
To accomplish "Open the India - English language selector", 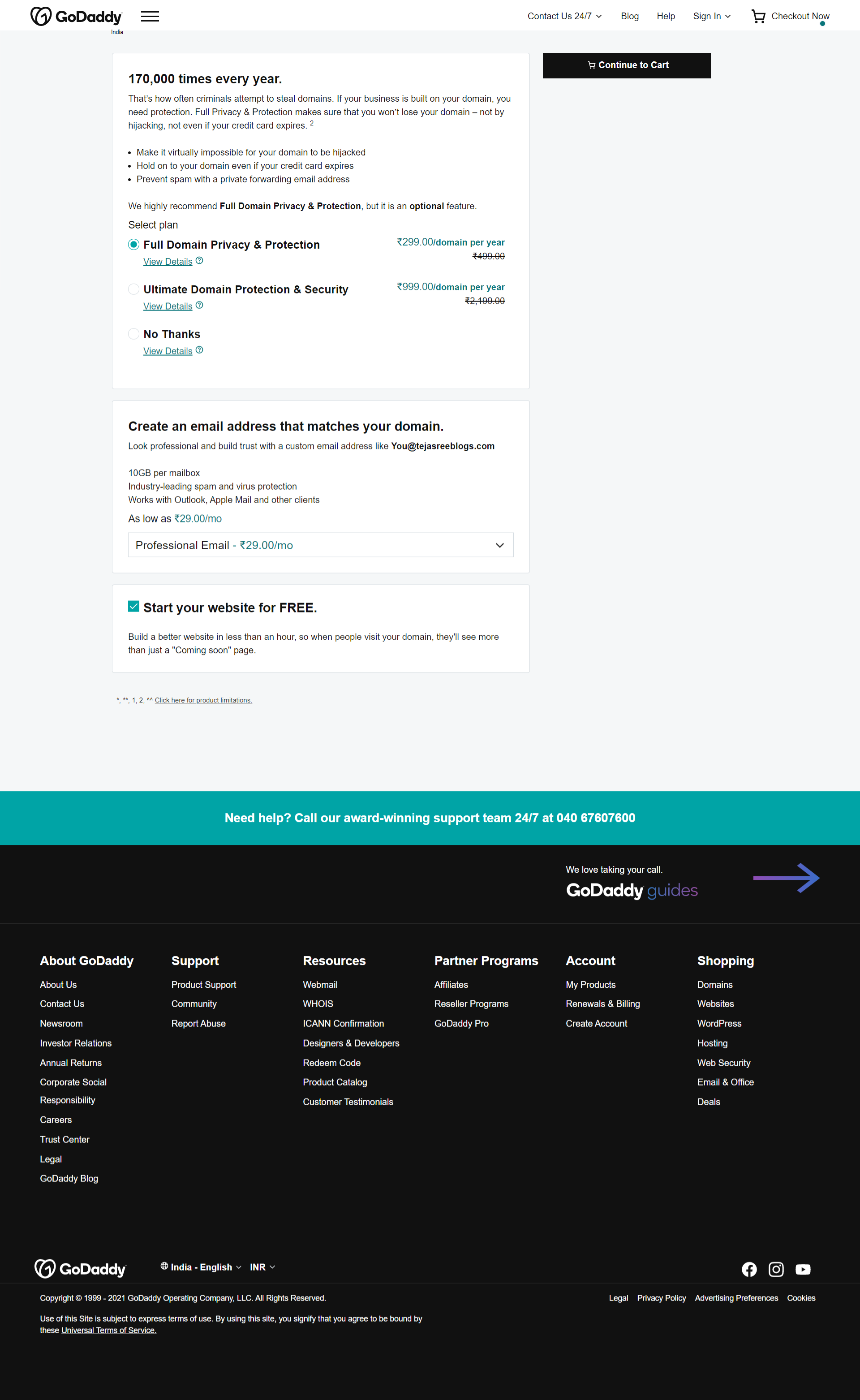I will (x=201, y=1267).
